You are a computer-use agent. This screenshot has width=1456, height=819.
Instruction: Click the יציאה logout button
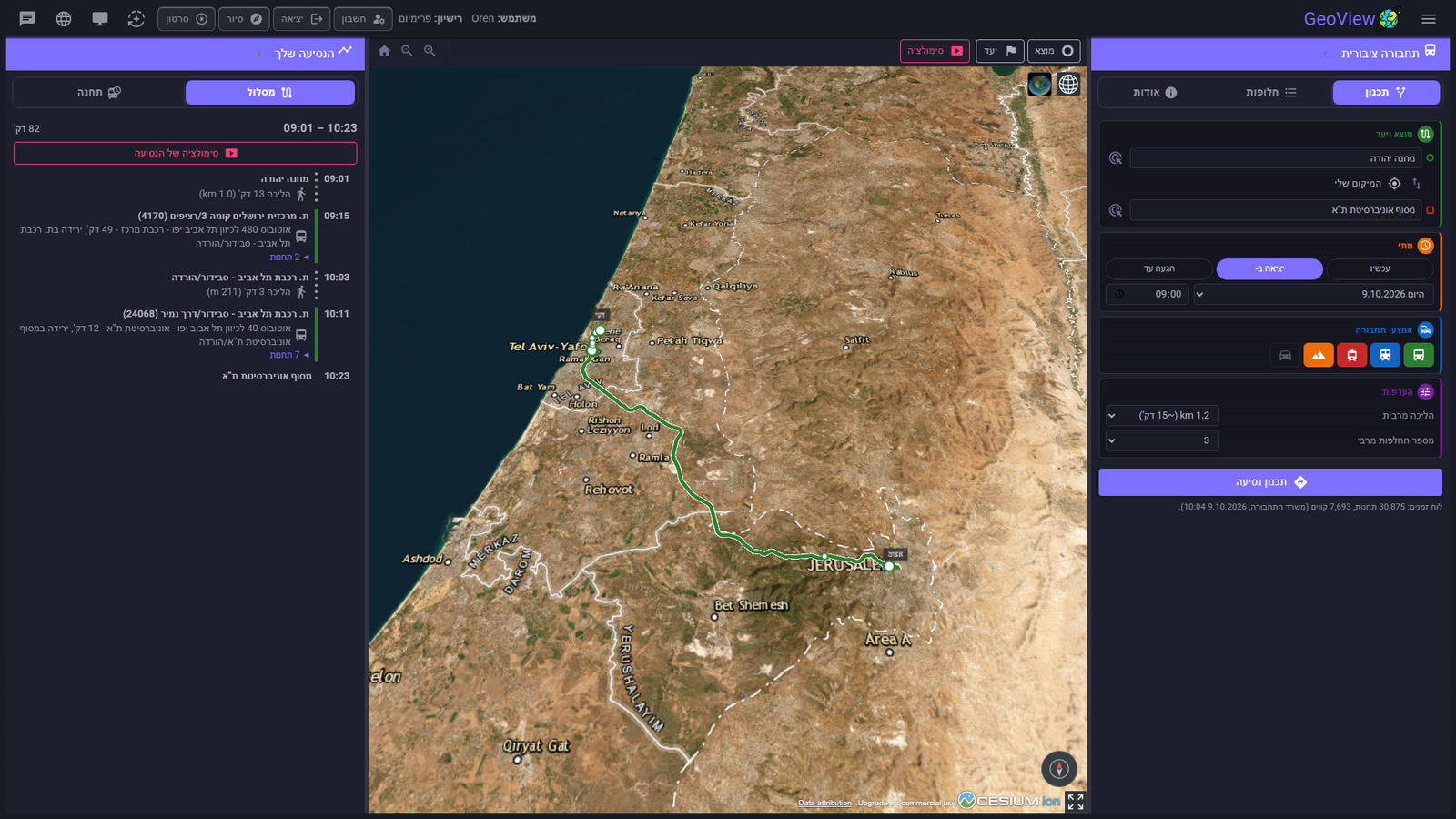tap(302, 18)
